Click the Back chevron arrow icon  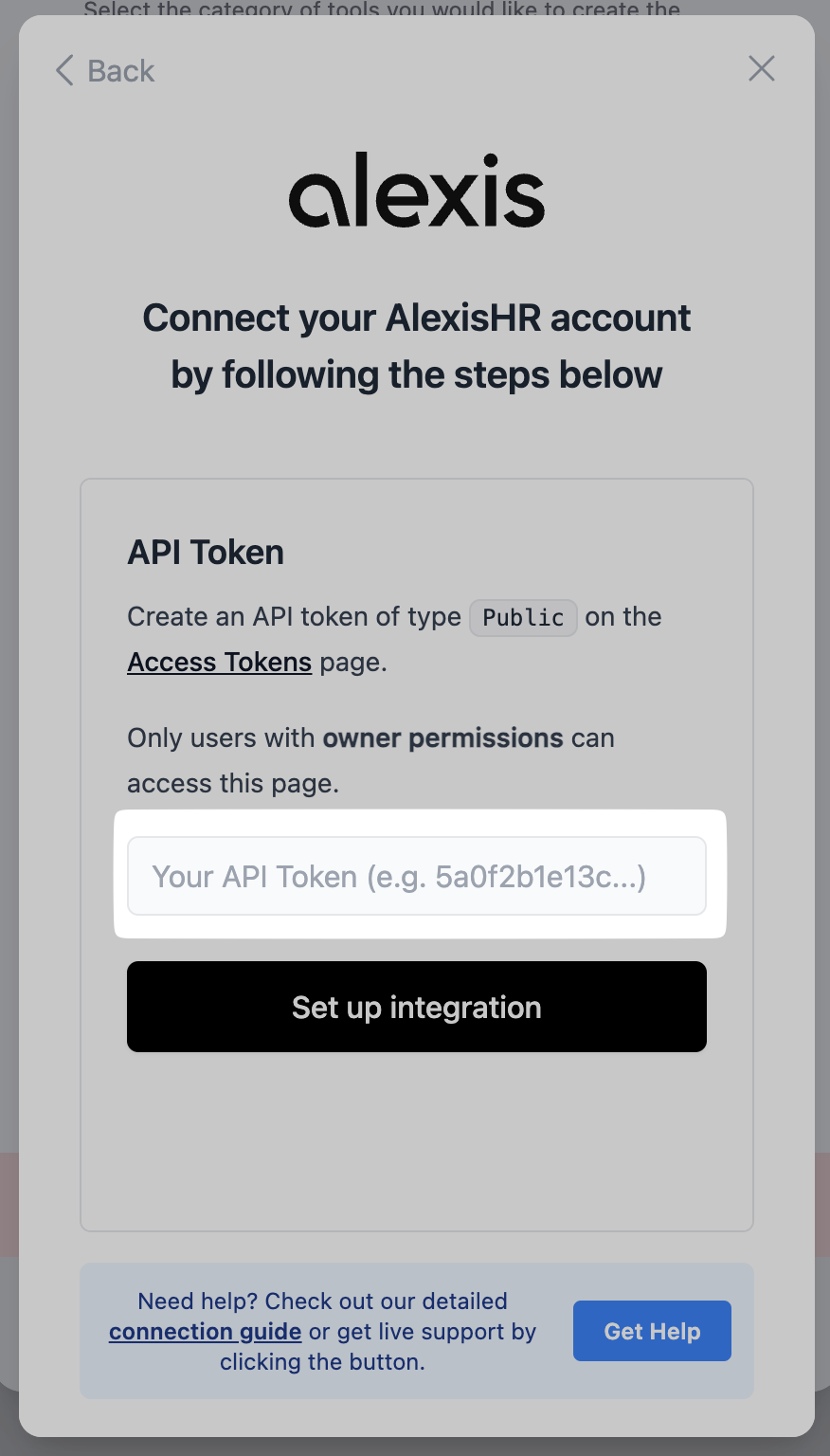pyautogui.click(x=64, y=70)
